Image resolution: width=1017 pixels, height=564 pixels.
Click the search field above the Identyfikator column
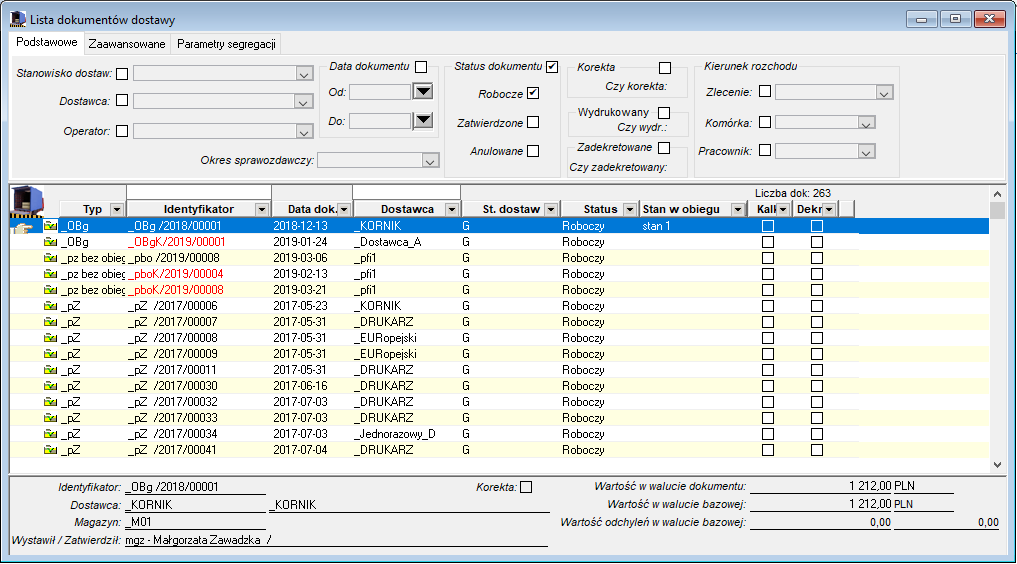(199, 192)
